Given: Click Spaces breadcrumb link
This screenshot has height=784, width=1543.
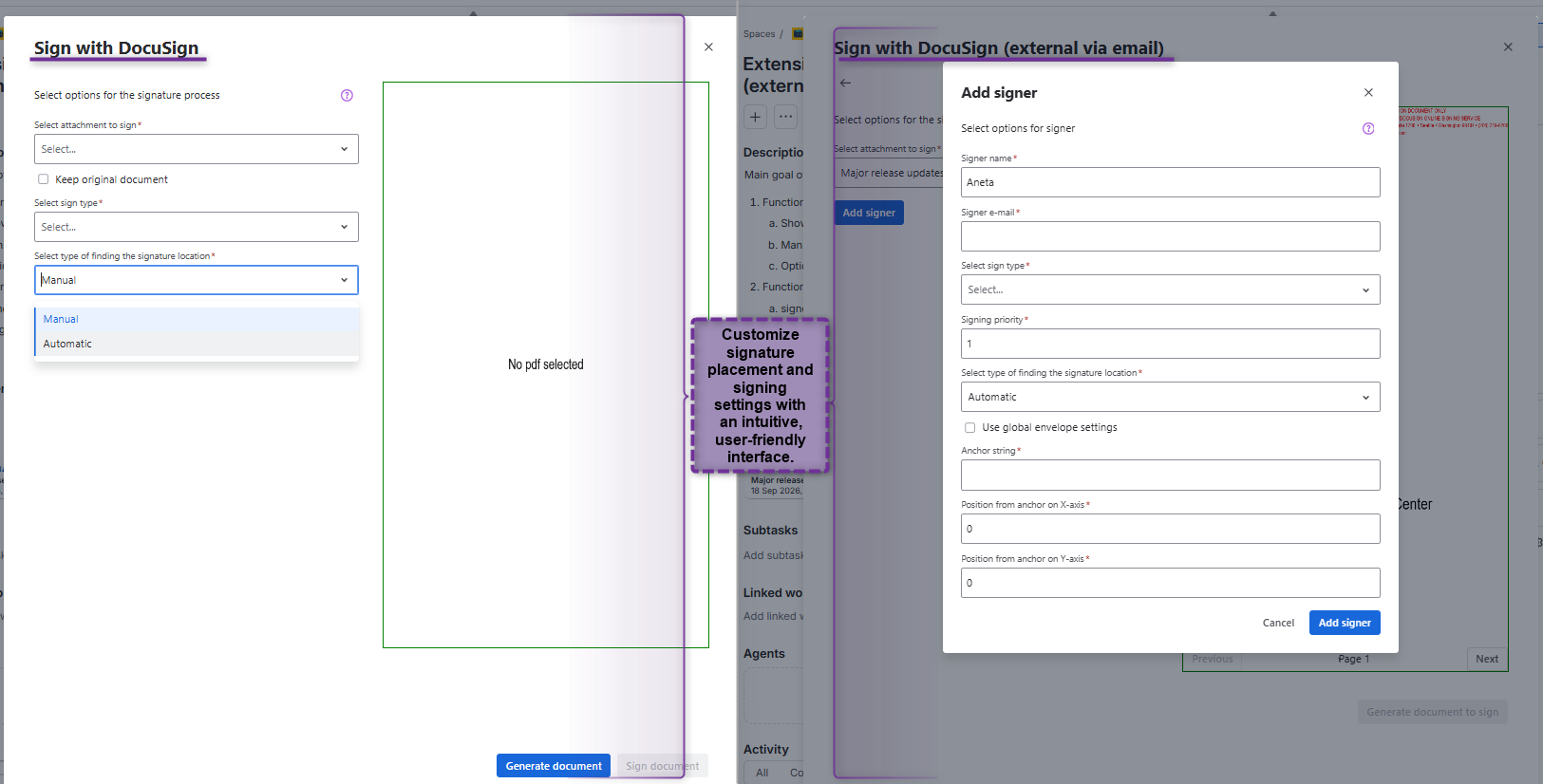Looking at the screenshot, I should tap(759, 34).
